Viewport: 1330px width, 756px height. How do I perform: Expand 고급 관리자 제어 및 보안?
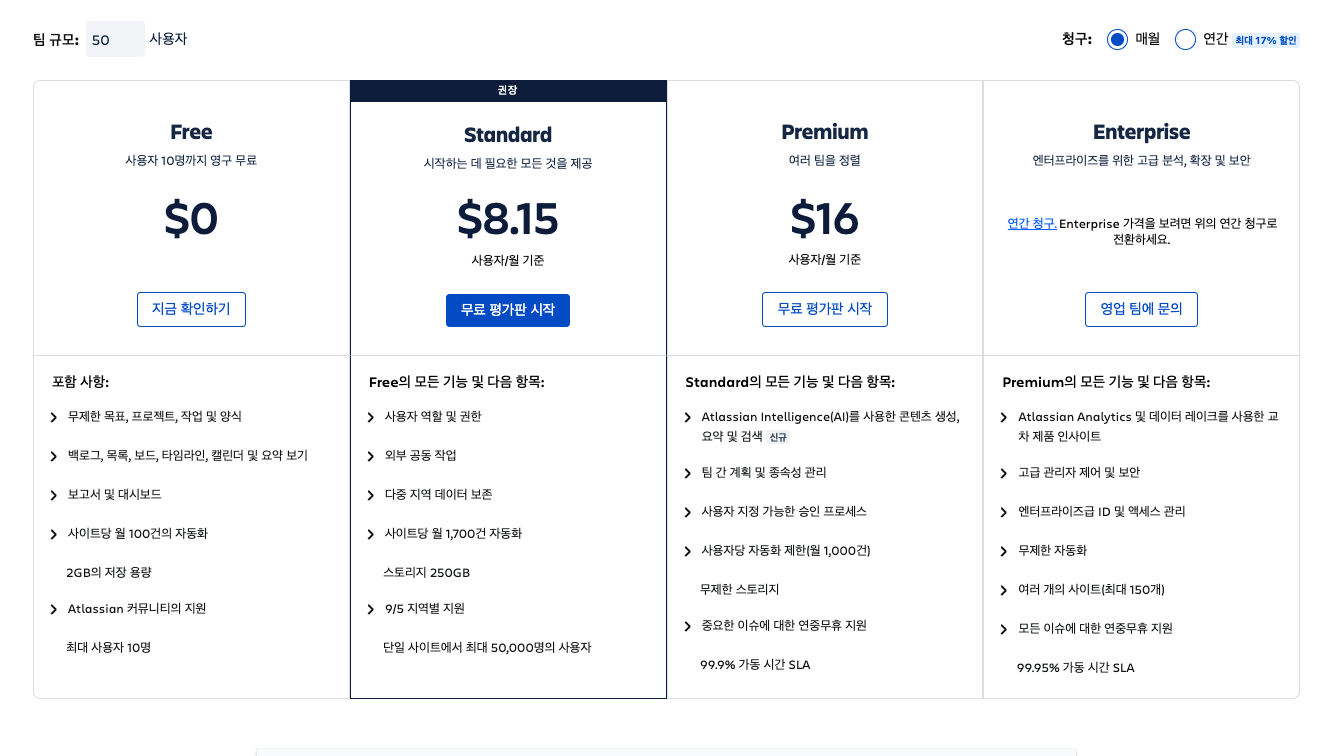(x=1078, y=473)
